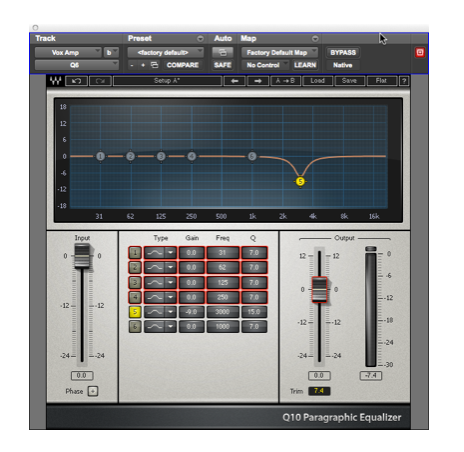Image resolution: width=464 pixels, height=452 pixels.
Task: Go to the previous preset with the left arrow
Action: tap(235, 81)
